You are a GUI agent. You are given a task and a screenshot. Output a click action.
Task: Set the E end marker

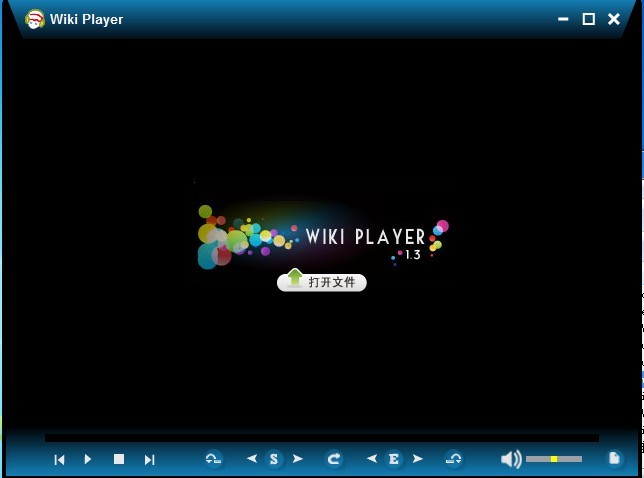point(394,459)
